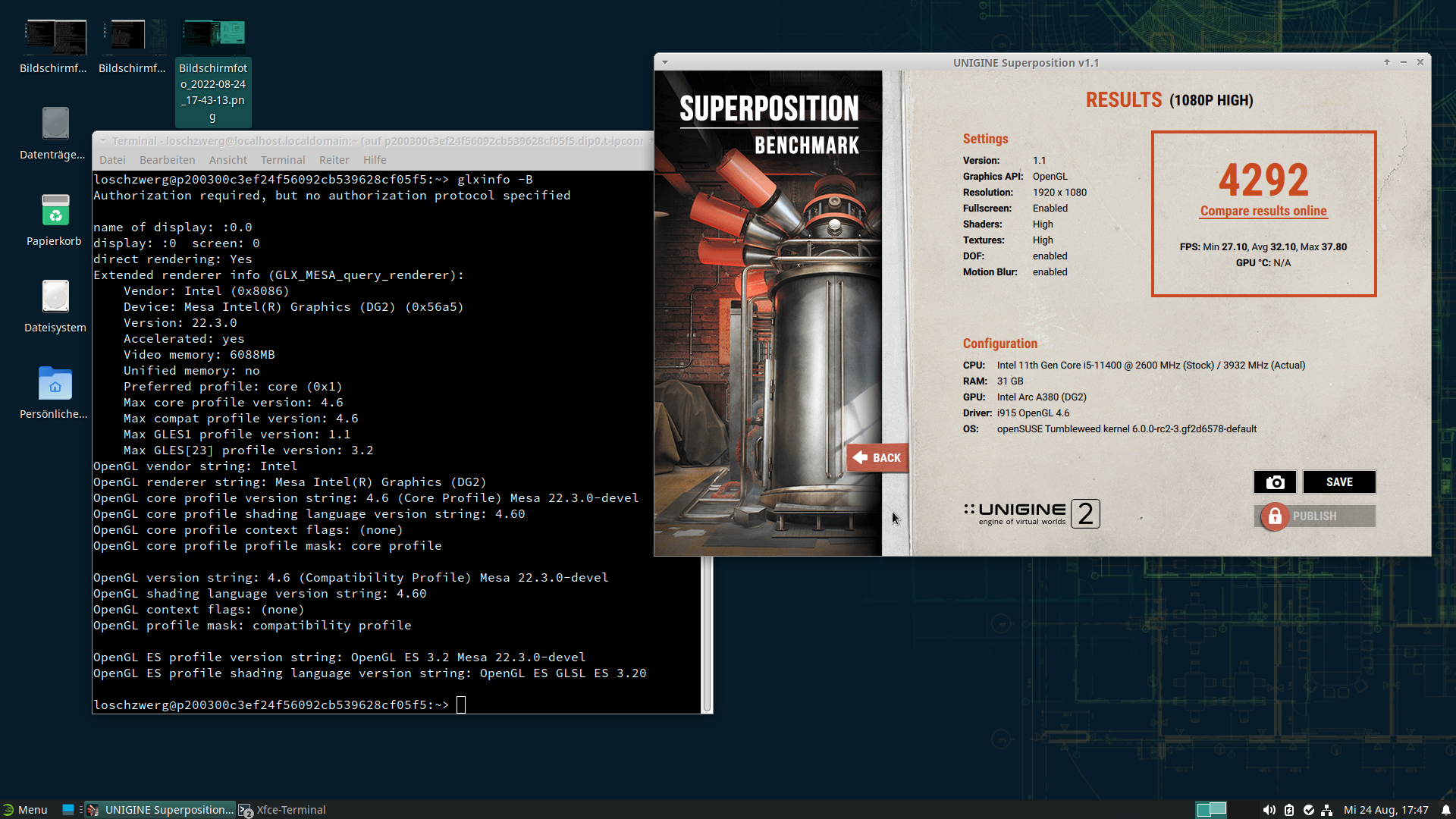Open the Dateisystem desktop icon

(55, 297)
